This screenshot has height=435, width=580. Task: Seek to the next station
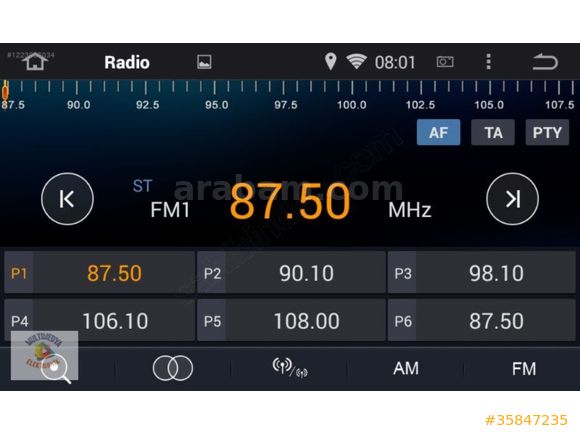[512, 199]
